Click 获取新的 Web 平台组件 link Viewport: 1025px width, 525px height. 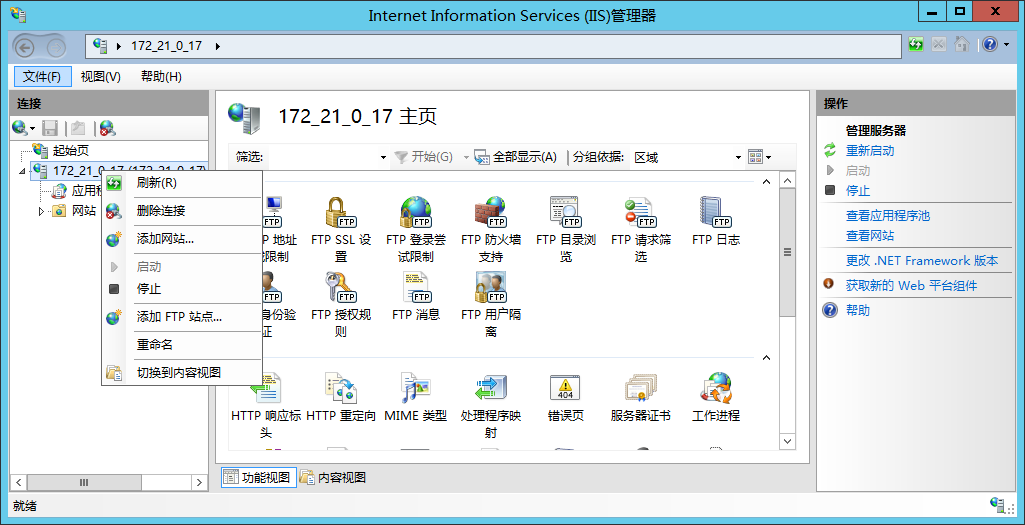point(911,285)
